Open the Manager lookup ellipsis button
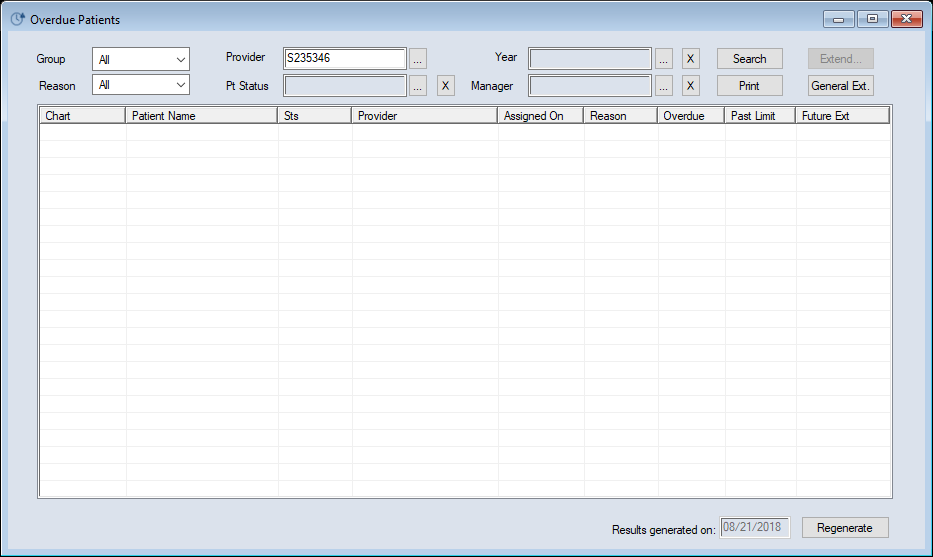 664,86
